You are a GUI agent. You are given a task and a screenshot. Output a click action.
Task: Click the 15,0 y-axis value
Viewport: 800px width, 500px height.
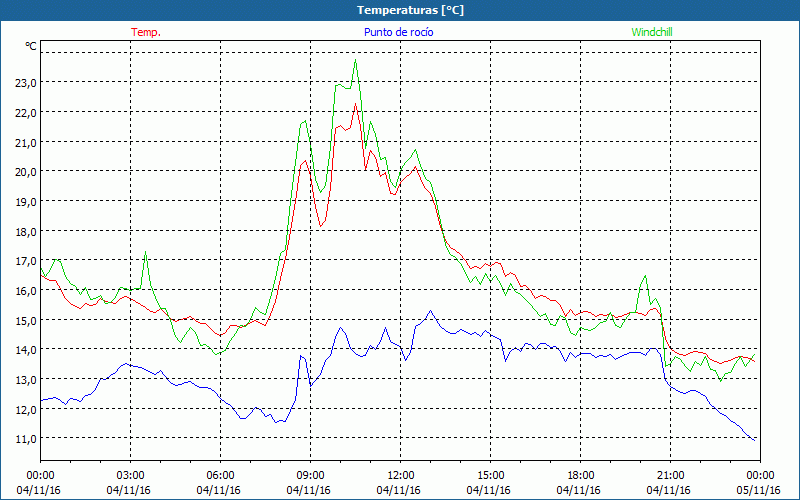tap(26, 321)
